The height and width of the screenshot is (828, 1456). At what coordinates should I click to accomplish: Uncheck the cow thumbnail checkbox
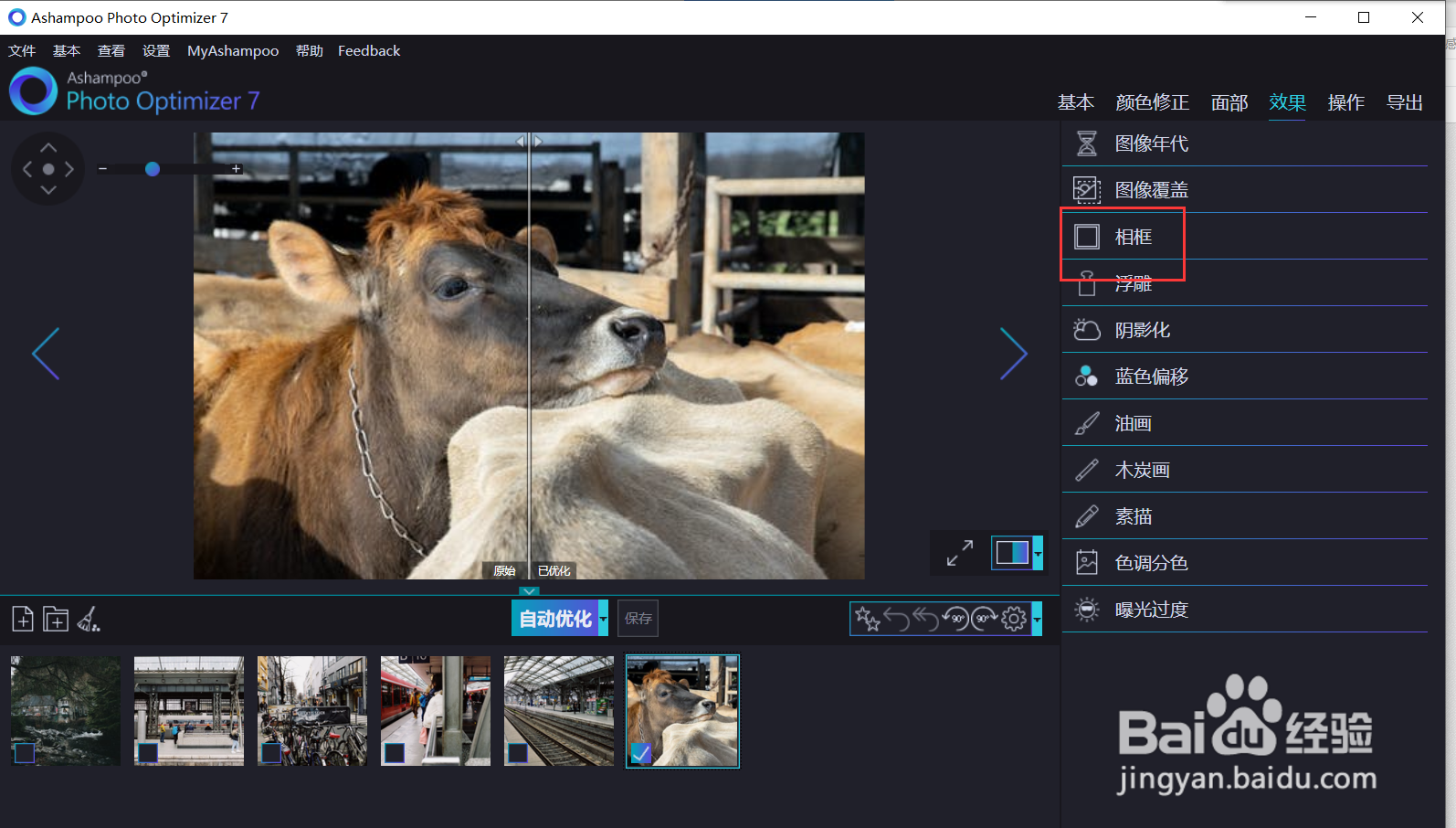pos(641,753)
